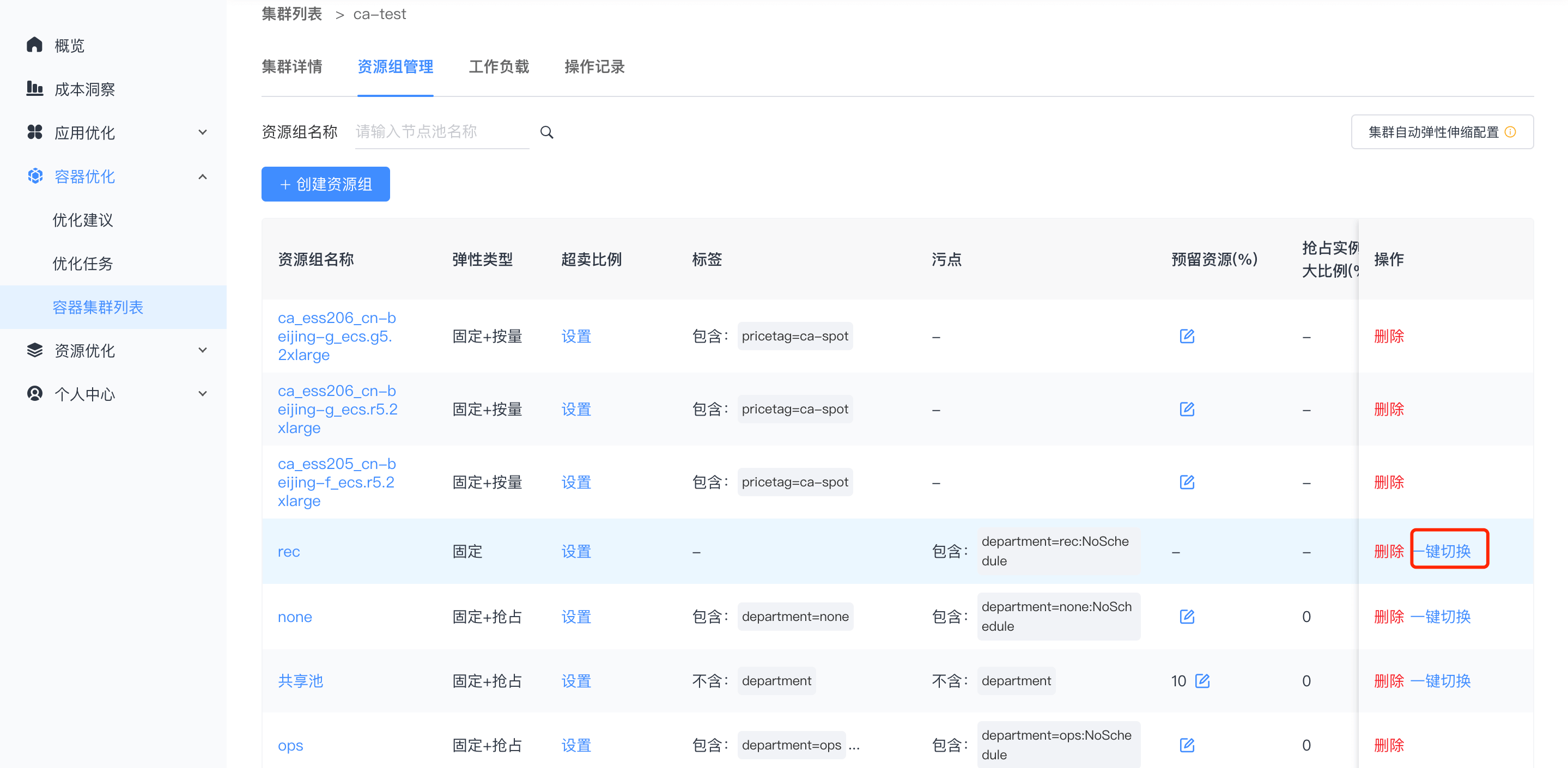
Task: Open 集群自动弹性伸缩配置 button
Action: click(x=1442, y=132)
